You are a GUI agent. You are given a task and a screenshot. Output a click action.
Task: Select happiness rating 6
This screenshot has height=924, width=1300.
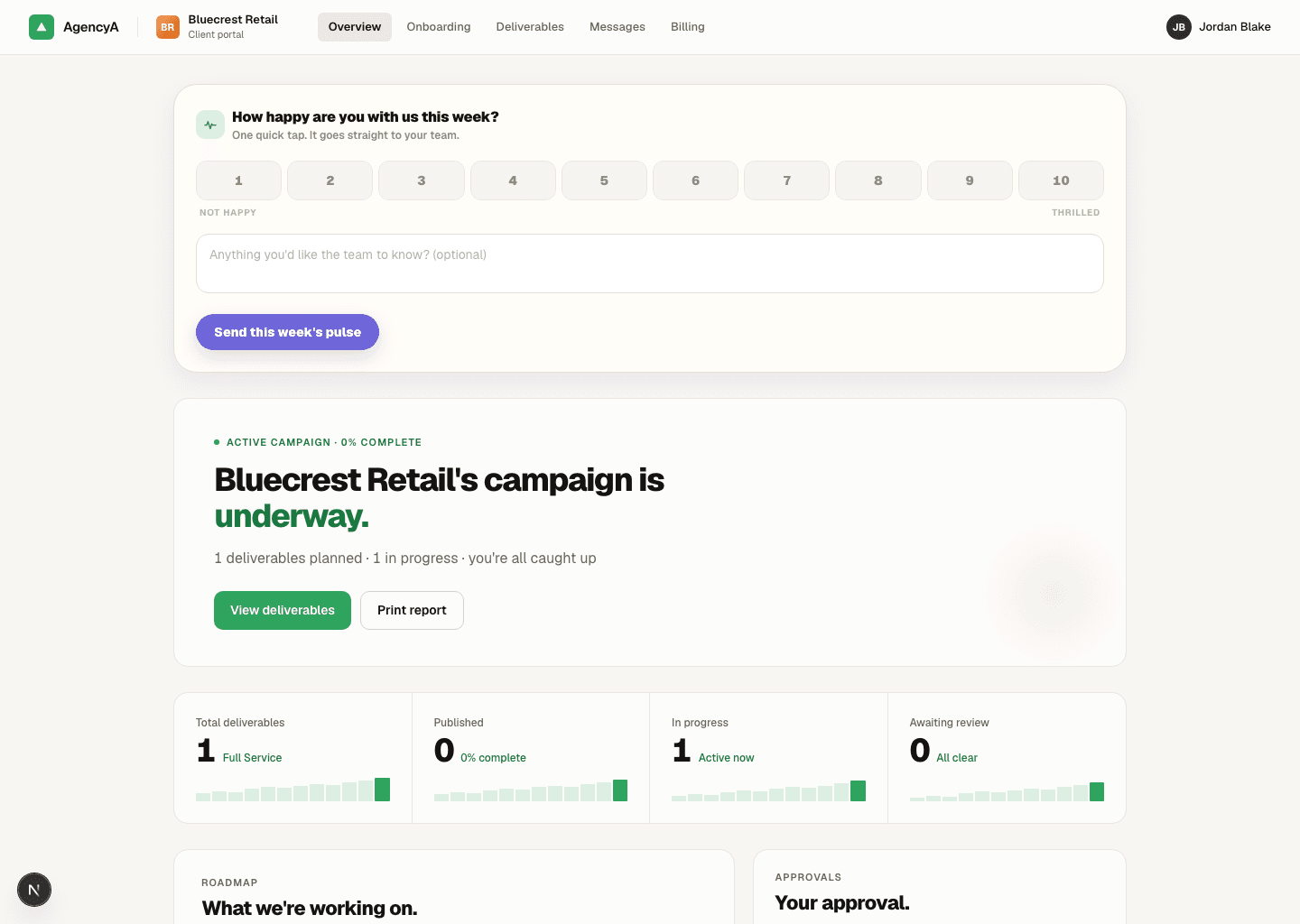click(695, 180)
